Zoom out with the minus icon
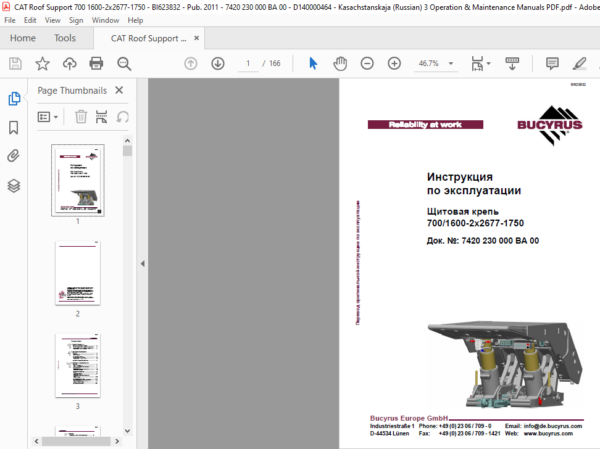600x449 pixels. (x=367, y=64)
